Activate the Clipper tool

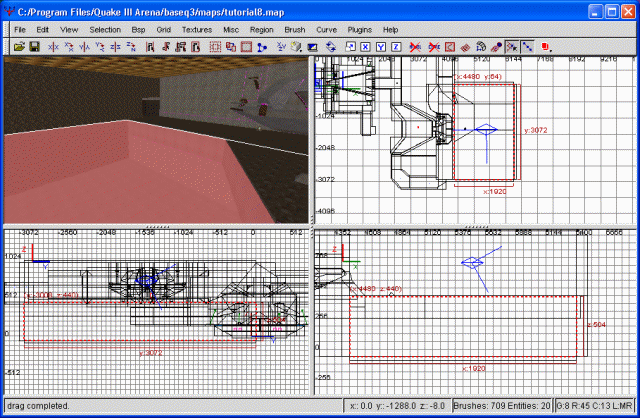point(262,47)
